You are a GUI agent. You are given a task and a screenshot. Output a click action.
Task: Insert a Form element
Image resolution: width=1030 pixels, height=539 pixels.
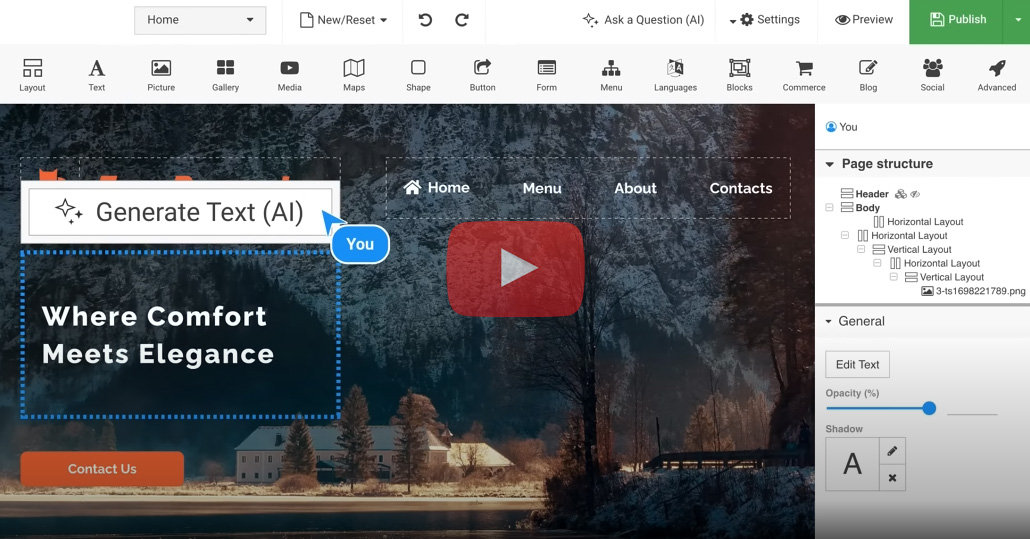[547, 75]
